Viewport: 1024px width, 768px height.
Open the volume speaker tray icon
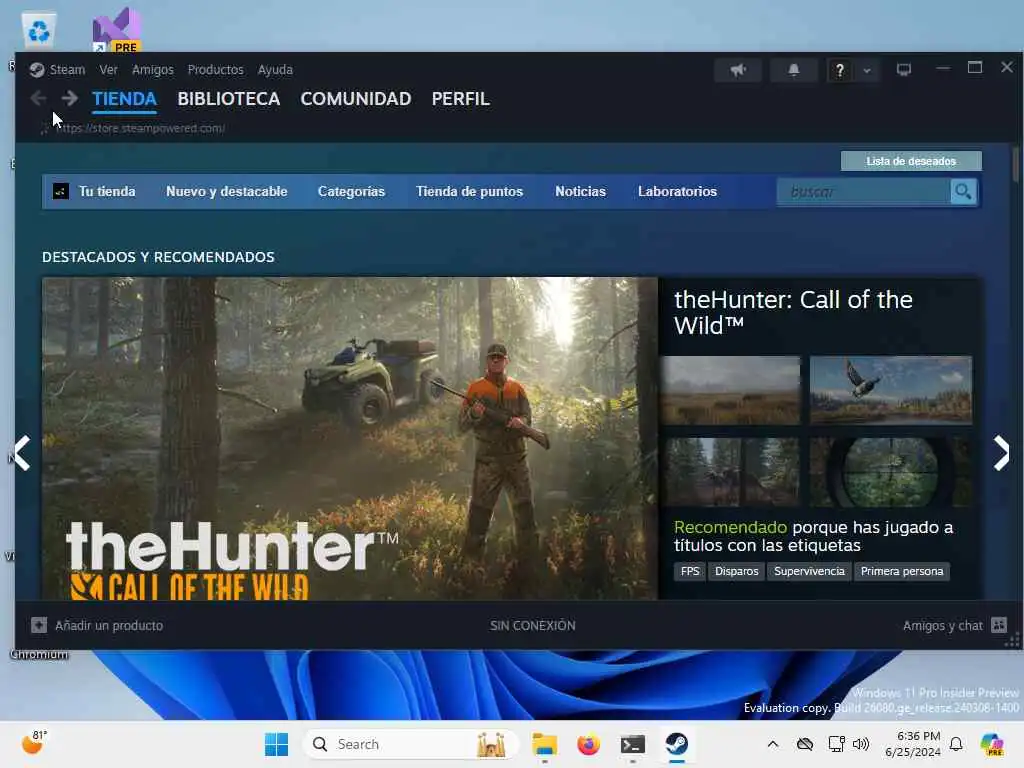click(861, 744)
